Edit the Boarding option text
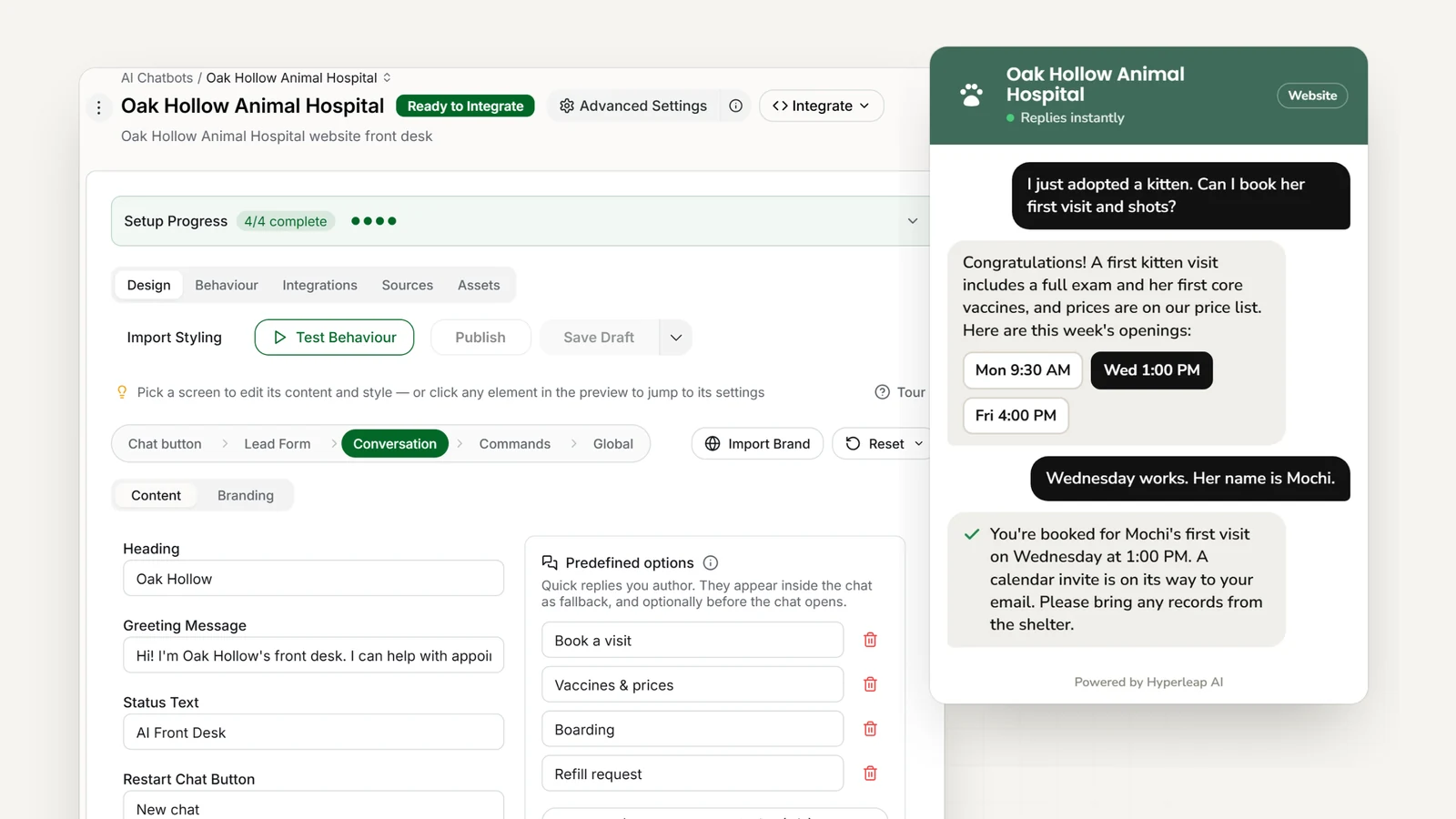Image resolution: width=1456 pixels, height=819 pixels. tap(693, 729)
